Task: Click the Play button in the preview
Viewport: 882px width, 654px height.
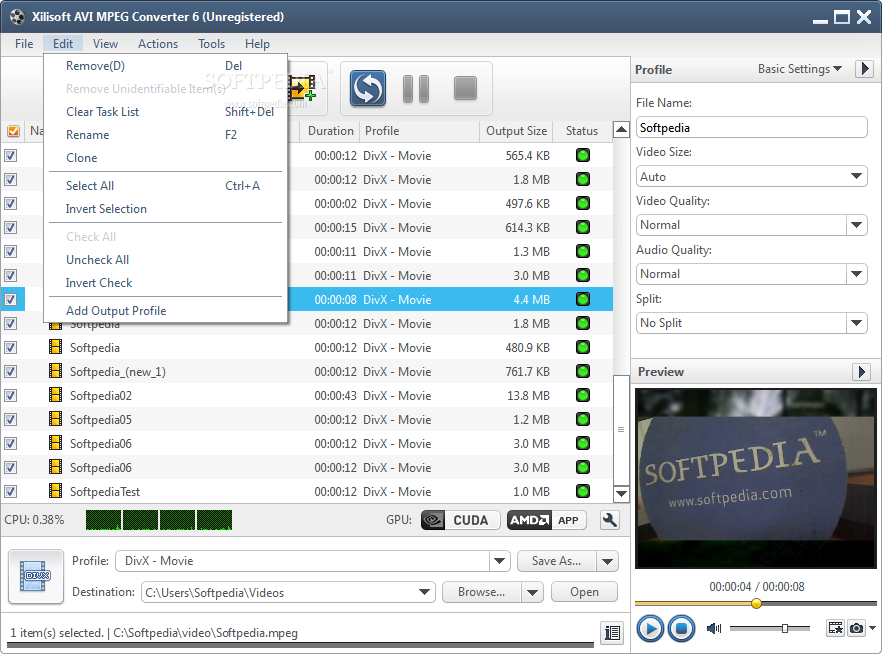Action: click(x=650, y=628)
